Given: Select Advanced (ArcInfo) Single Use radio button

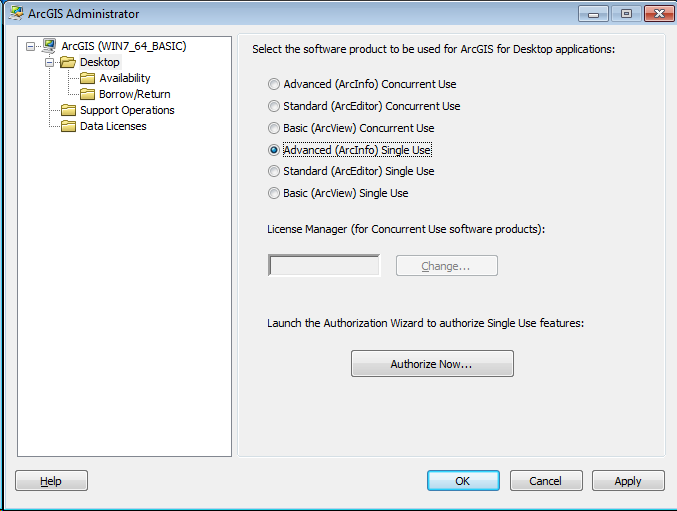Looking at the screenshot, I should (274, 150).
